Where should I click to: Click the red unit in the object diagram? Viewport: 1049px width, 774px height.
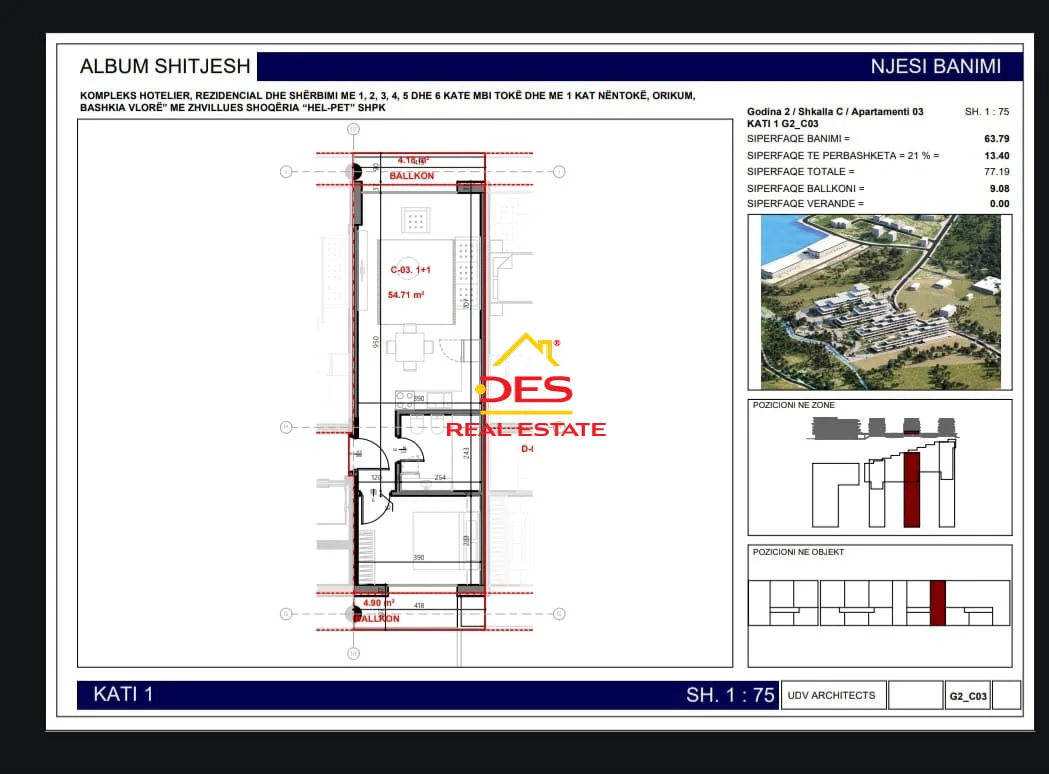coord(937,603)
